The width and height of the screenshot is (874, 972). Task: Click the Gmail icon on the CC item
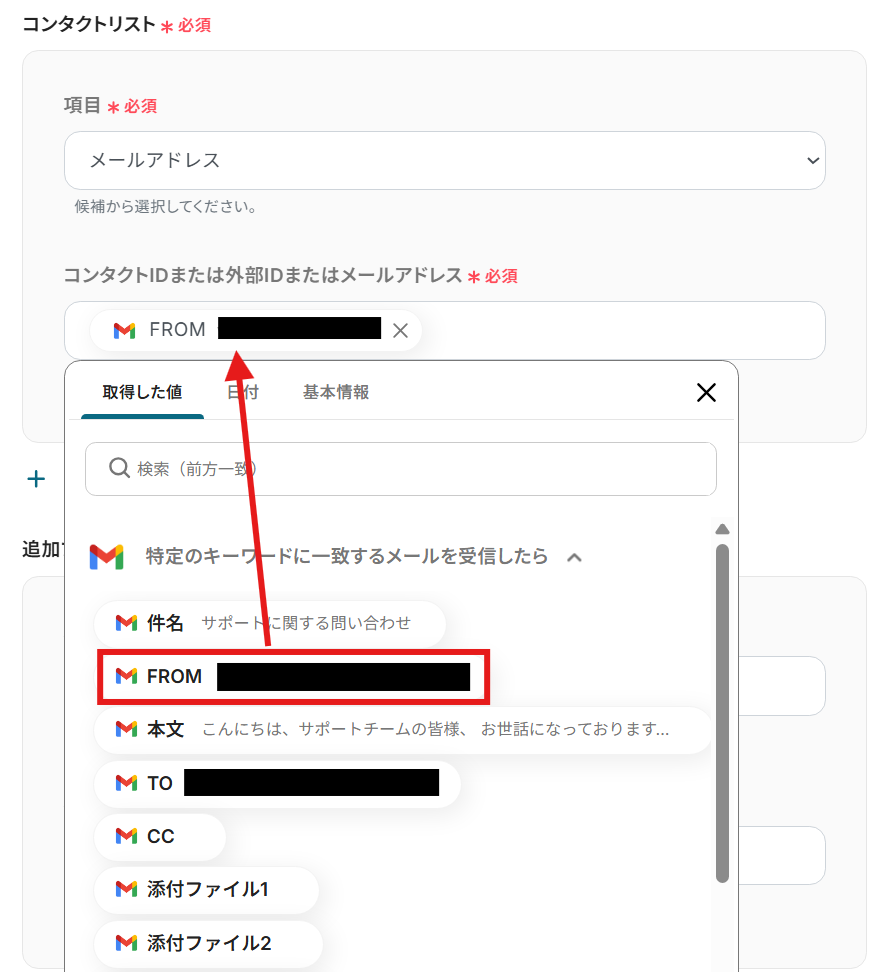126,836
